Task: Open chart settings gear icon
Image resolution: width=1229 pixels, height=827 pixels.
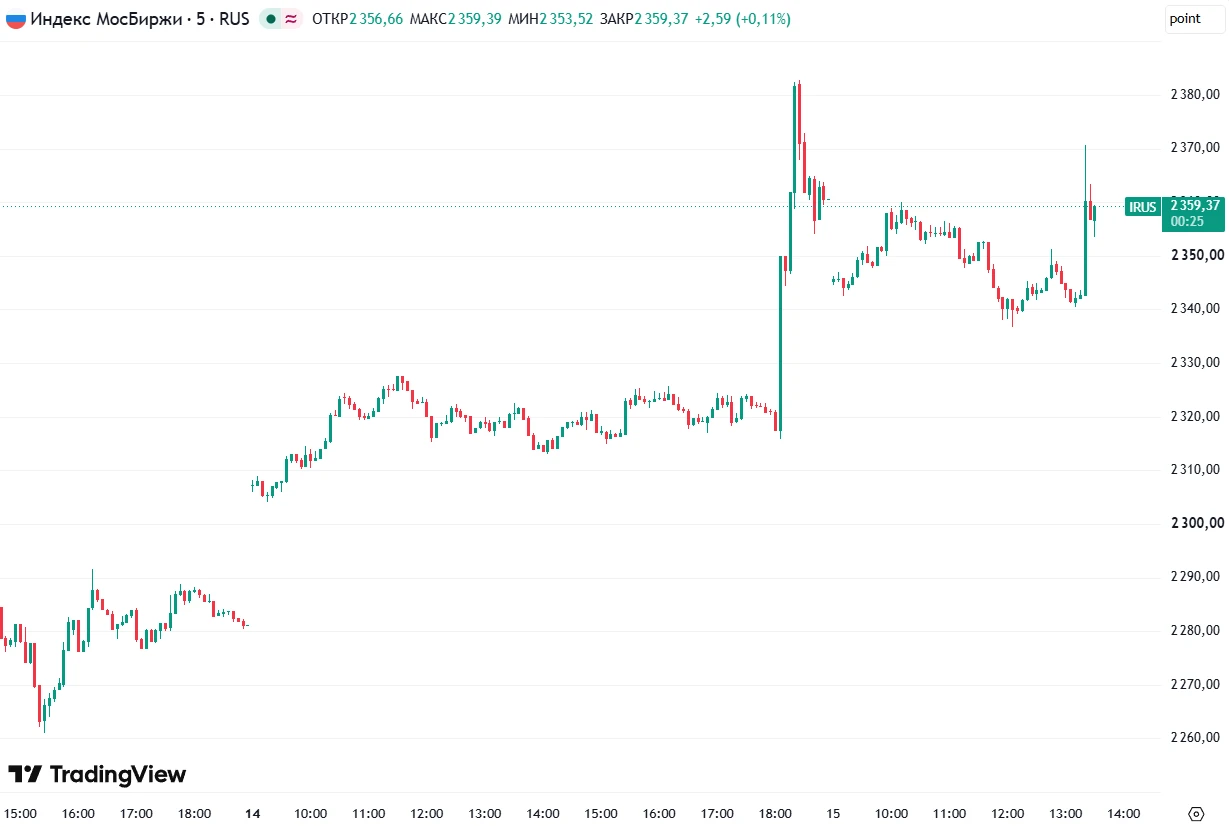Action: [1196, 813]
